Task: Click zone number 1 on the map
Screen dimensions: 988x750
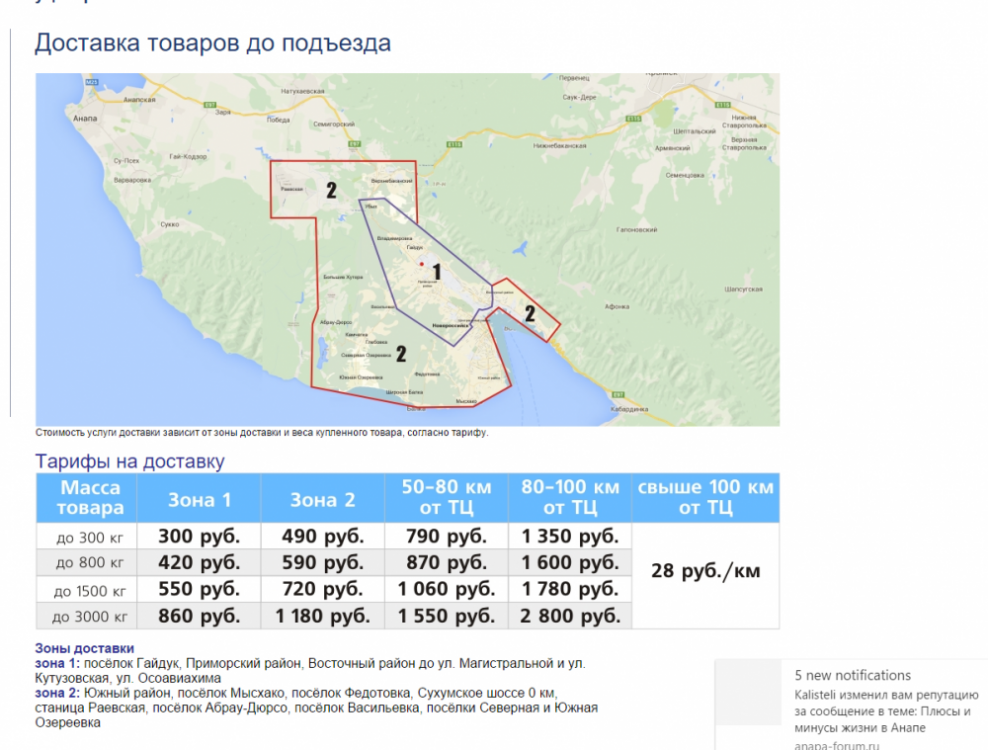Action: click(x=437, y=272)
